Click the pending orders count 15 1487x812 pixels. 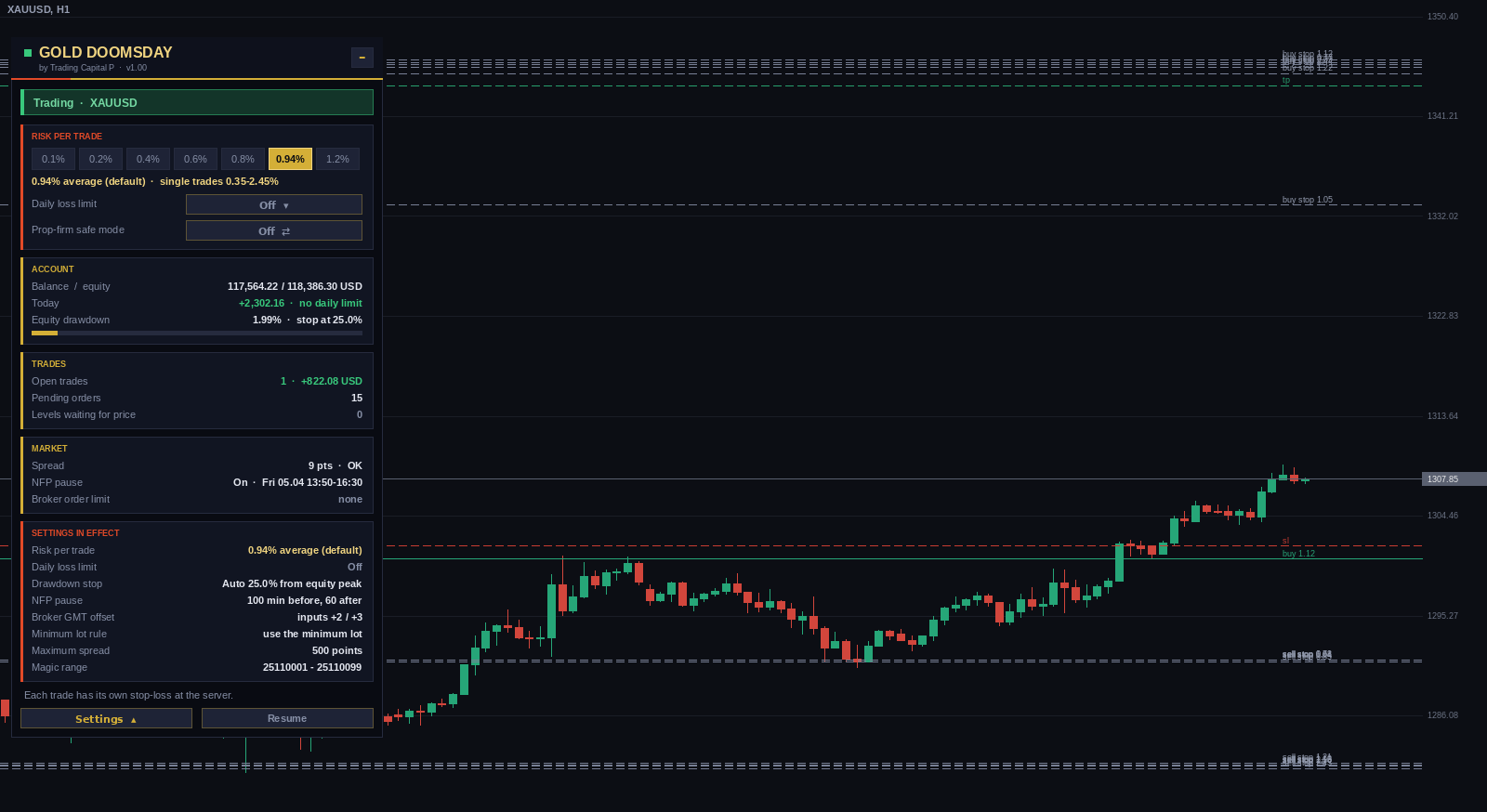pos(357,398)
